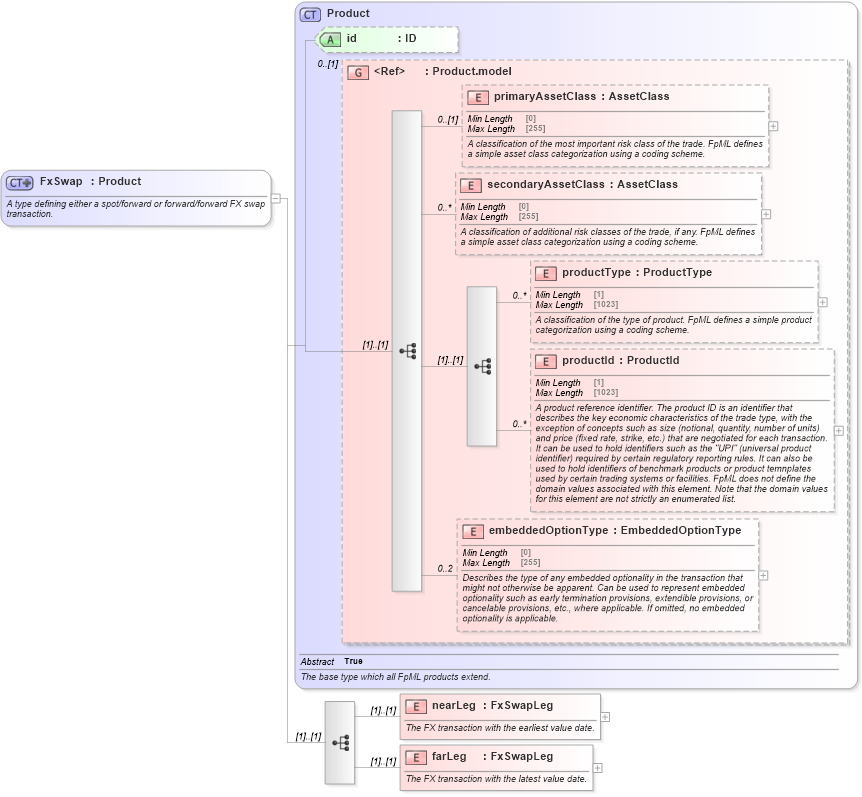
Task: Click the 0..2 cardinality label near embeddedOptionType
Action: point(444,569)
